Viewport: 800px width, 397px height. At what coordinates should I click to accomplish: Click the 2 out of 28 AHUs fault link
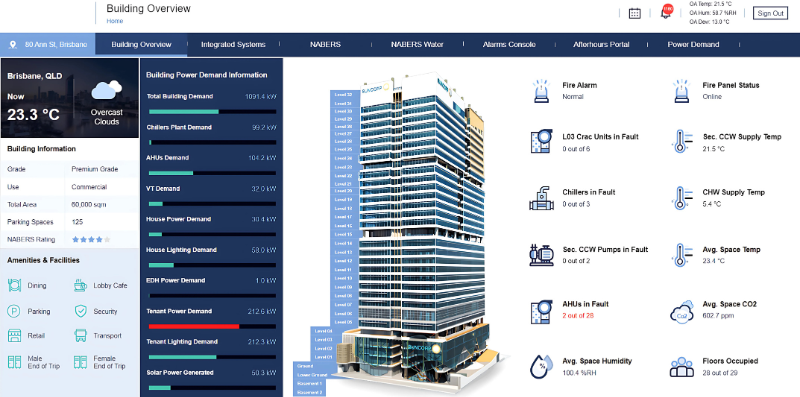tap(579, 316)
